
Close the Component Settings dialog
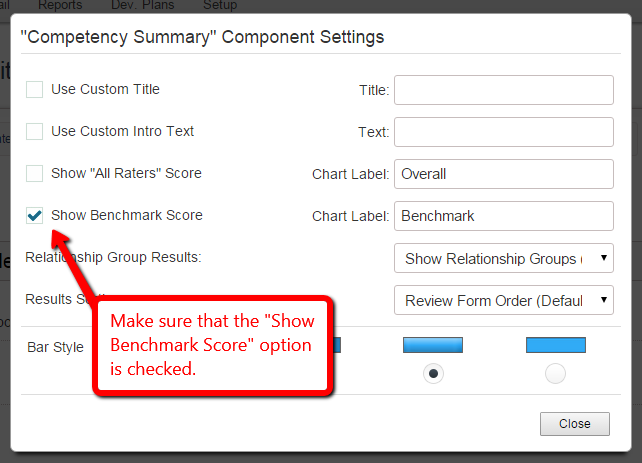(x=574, y=424)
